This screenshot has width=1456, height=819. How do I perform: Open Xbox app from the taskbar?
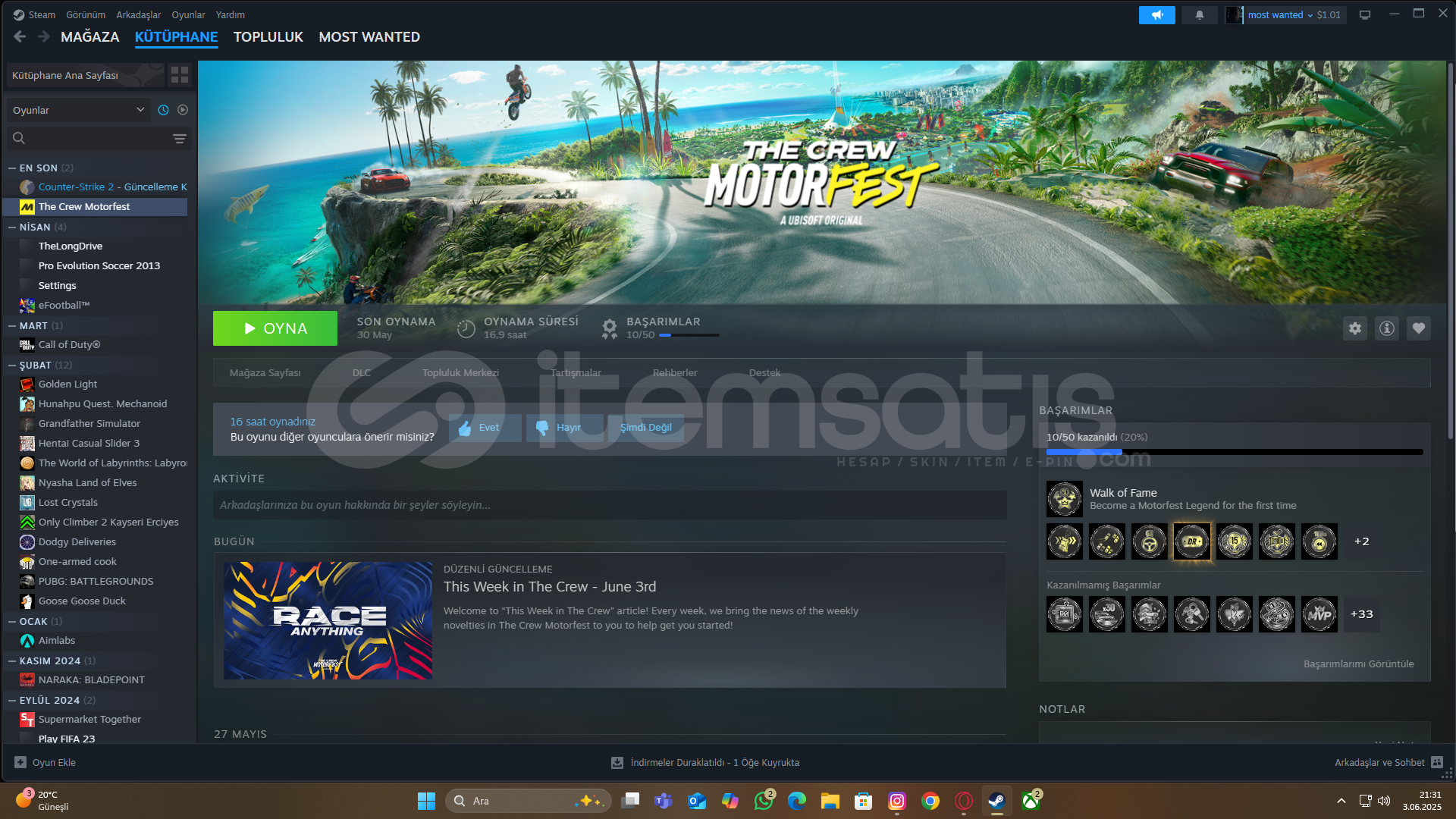(1030, 801)
